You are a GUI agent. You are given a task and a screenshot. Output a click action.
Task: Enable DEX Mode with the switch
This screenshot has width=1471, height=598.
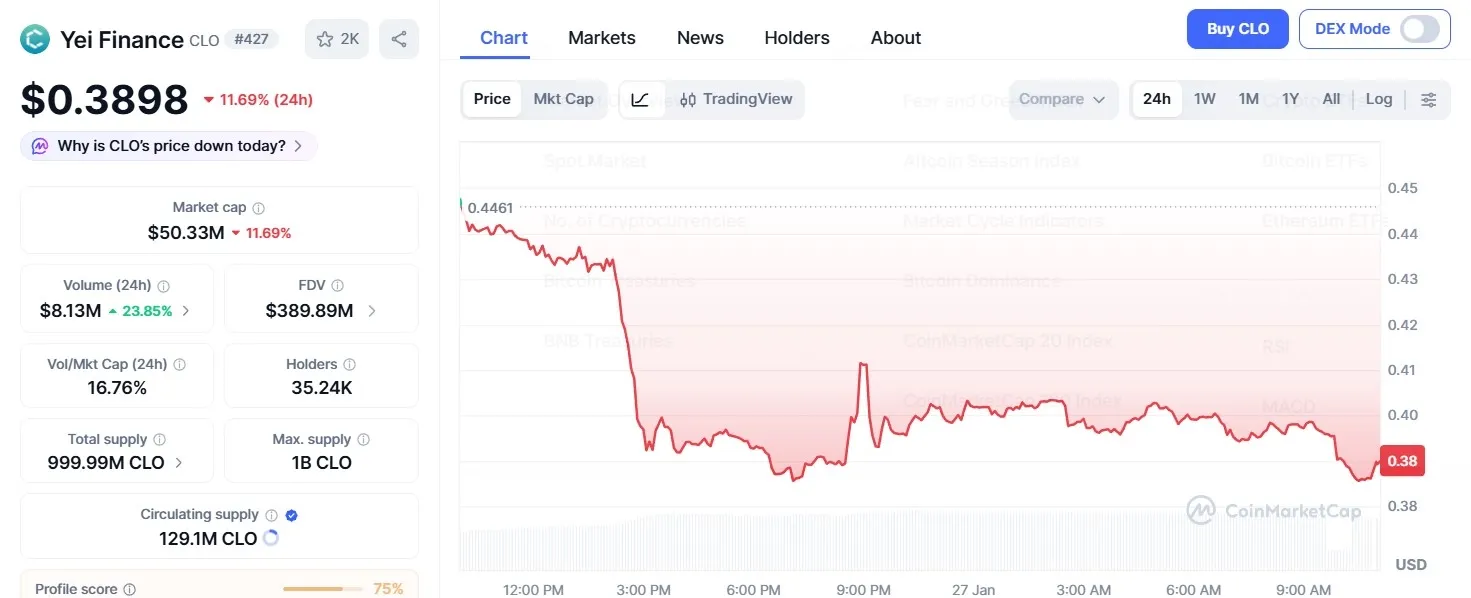[1419, 29]
